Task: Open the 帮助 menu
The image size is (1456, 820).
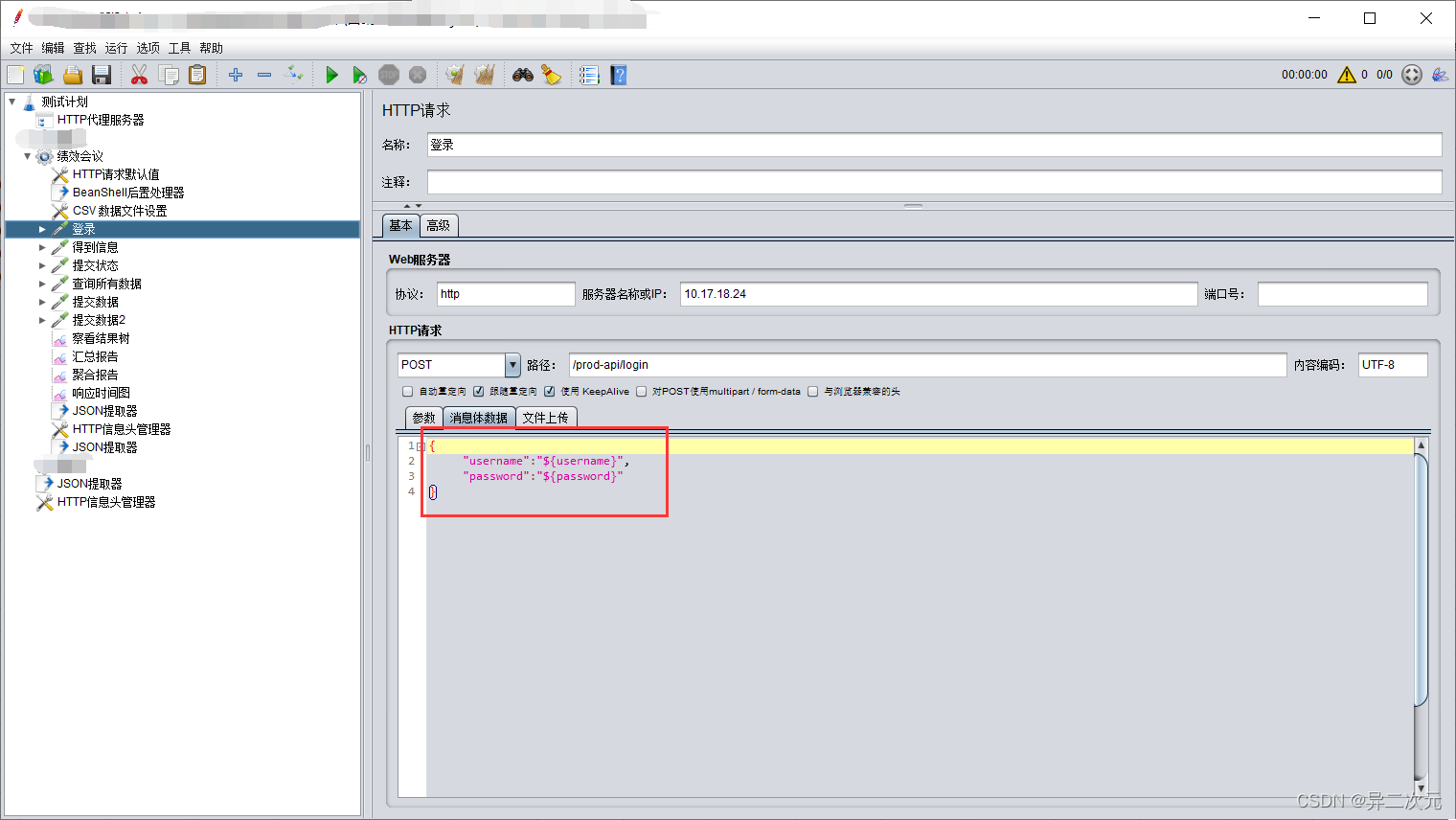Action: 211,48
